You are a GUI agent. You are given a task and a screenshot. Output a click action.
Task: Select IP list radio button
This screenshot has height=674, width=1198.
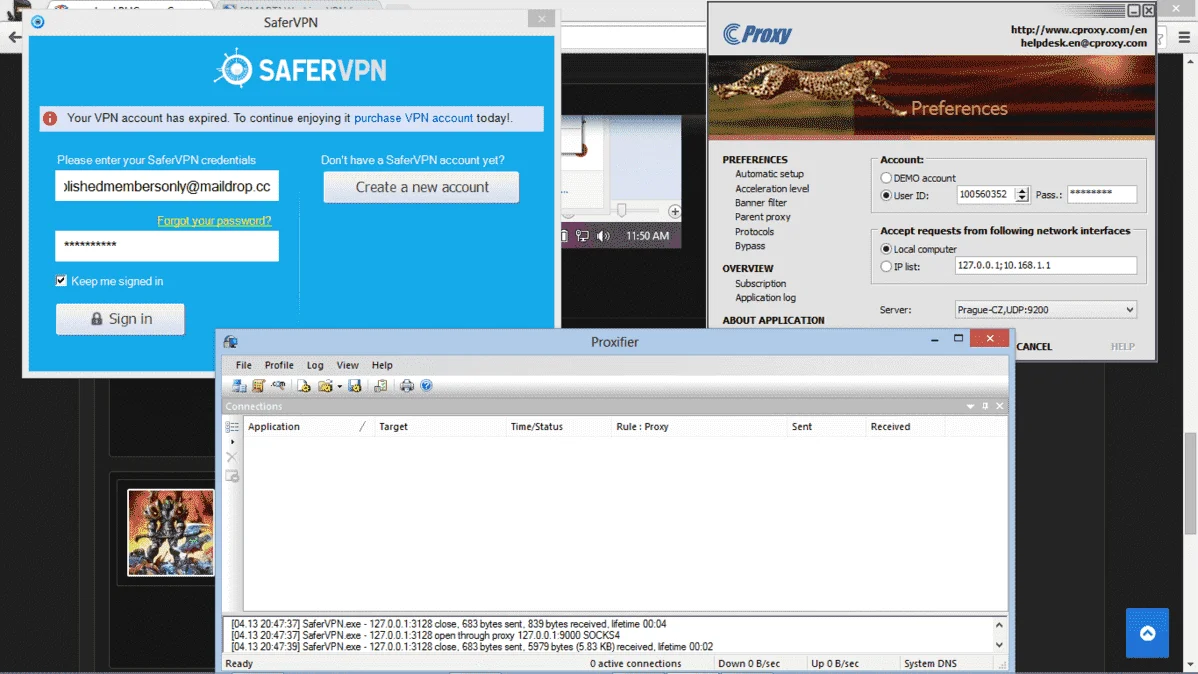point(886,267)
